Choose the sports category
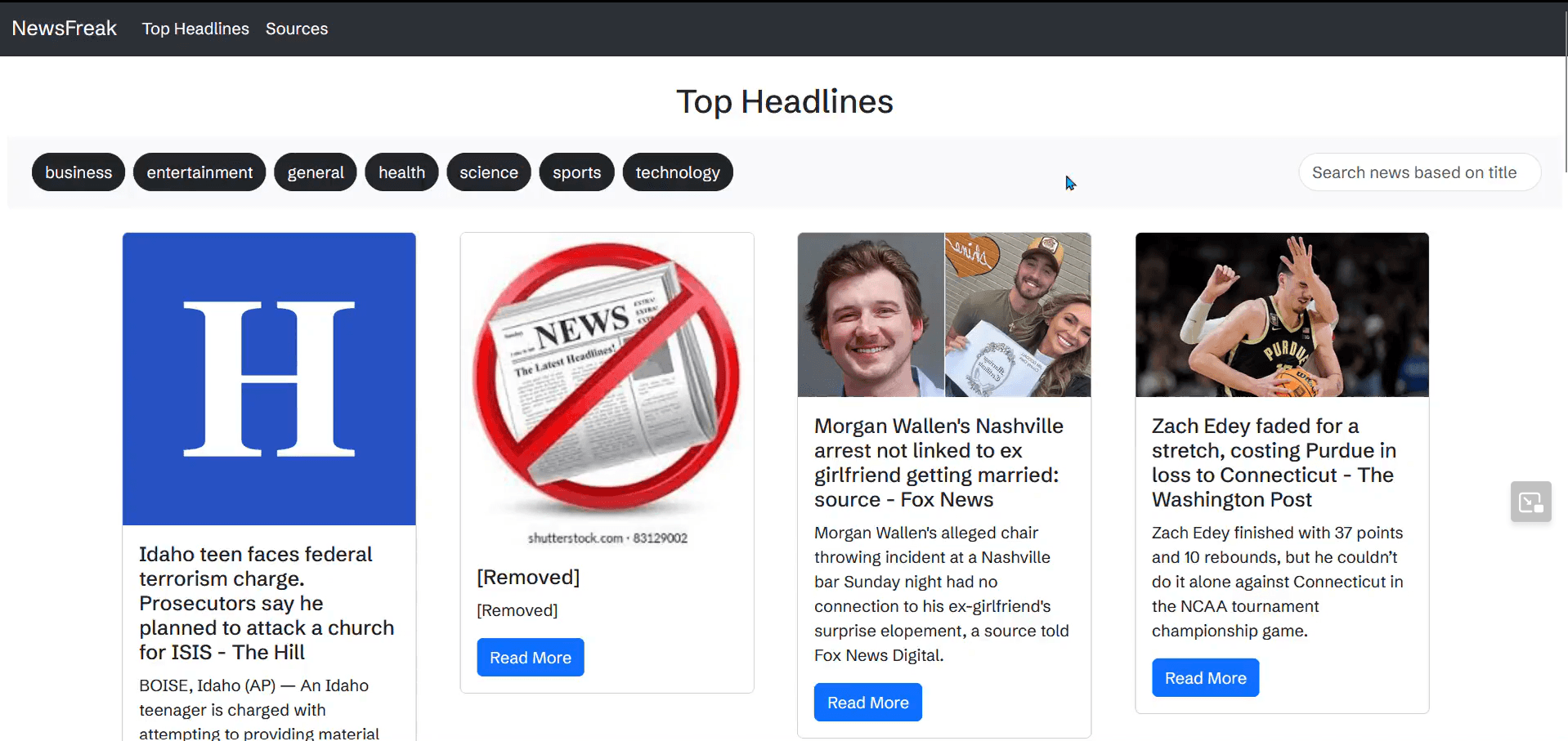1568x741 pixels. 576,172
